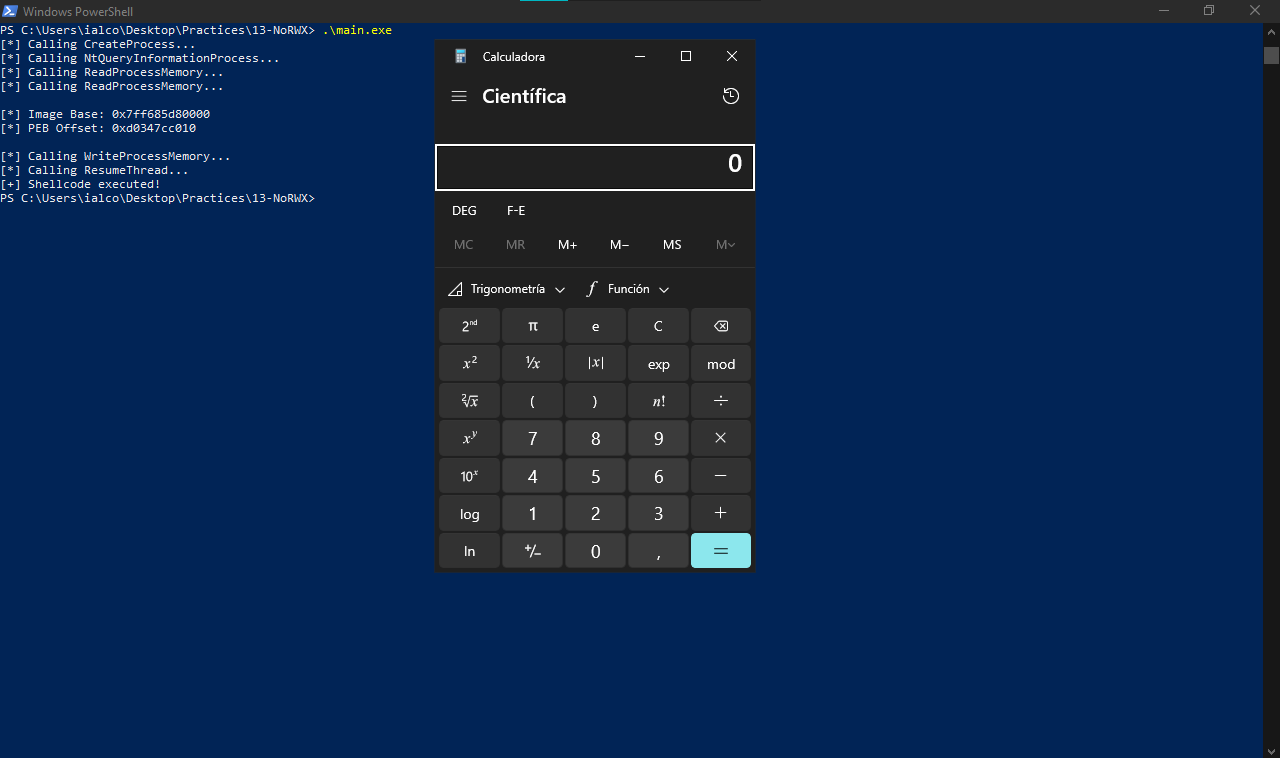
Task: Click the ".\main.exe" command text
Action: [357, 30]
